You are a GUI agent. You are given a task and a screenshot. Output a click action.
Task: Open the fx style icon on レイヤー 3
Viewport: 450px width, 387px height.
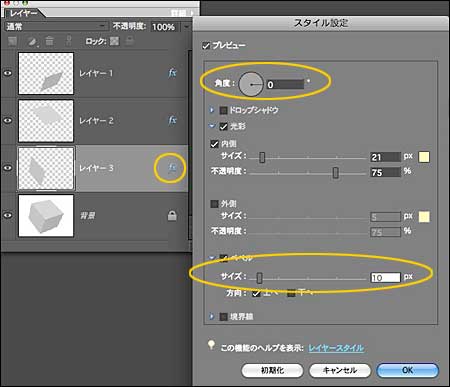[172, 168]
